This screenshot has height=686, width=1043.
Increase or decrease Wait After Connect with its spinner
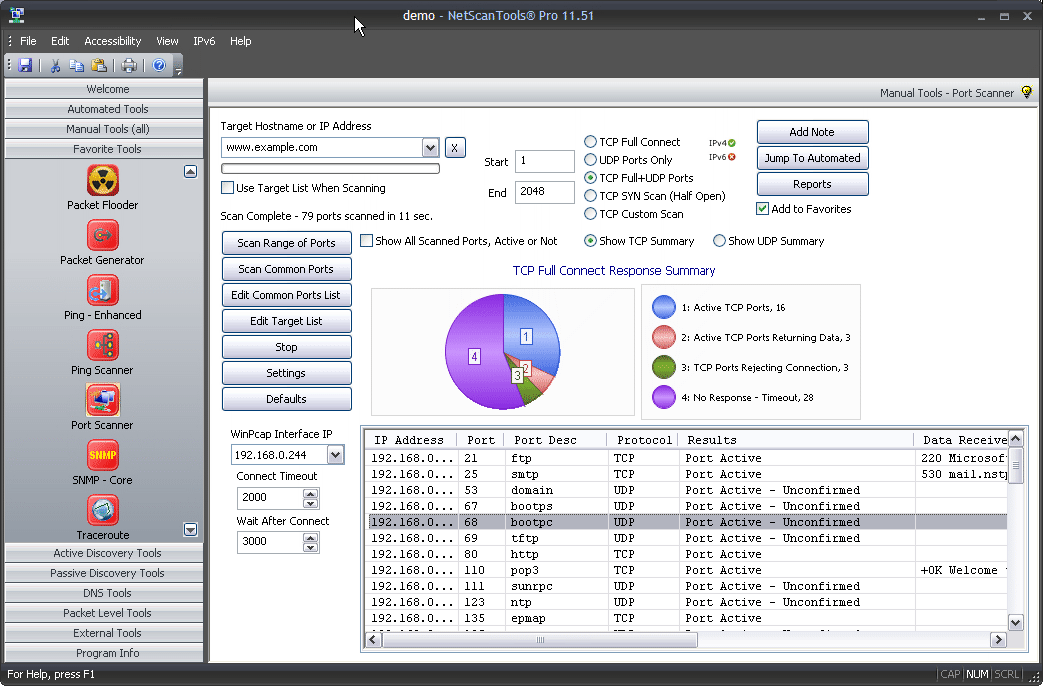pos(311,542)
